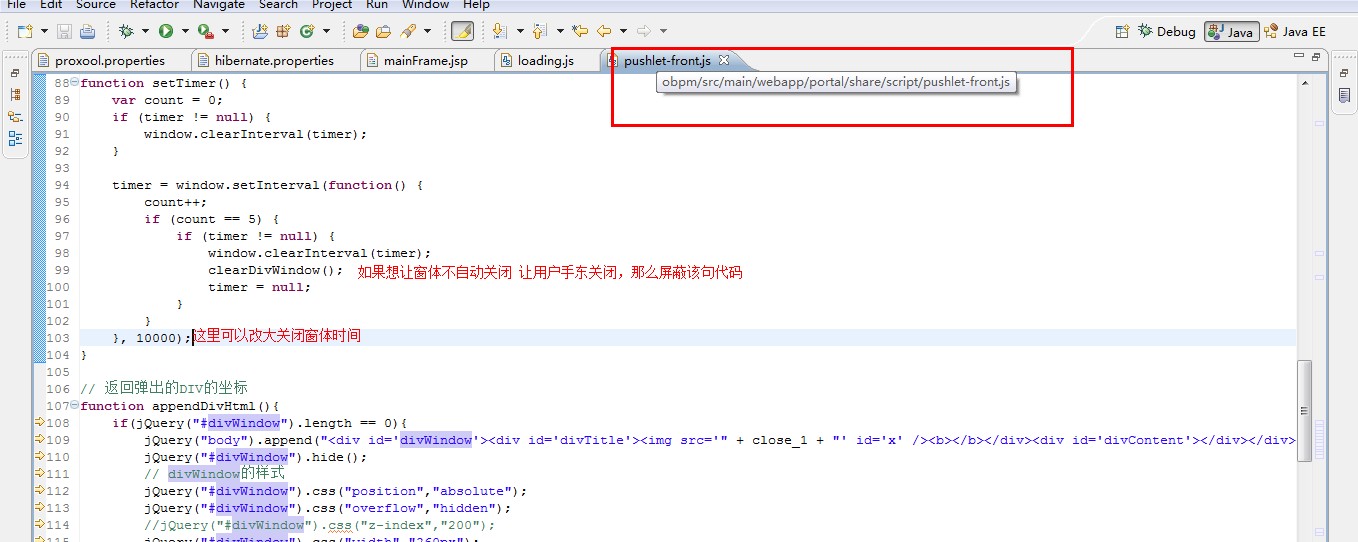
Task: Open the Edit menu
Action: tap(51, 5)
